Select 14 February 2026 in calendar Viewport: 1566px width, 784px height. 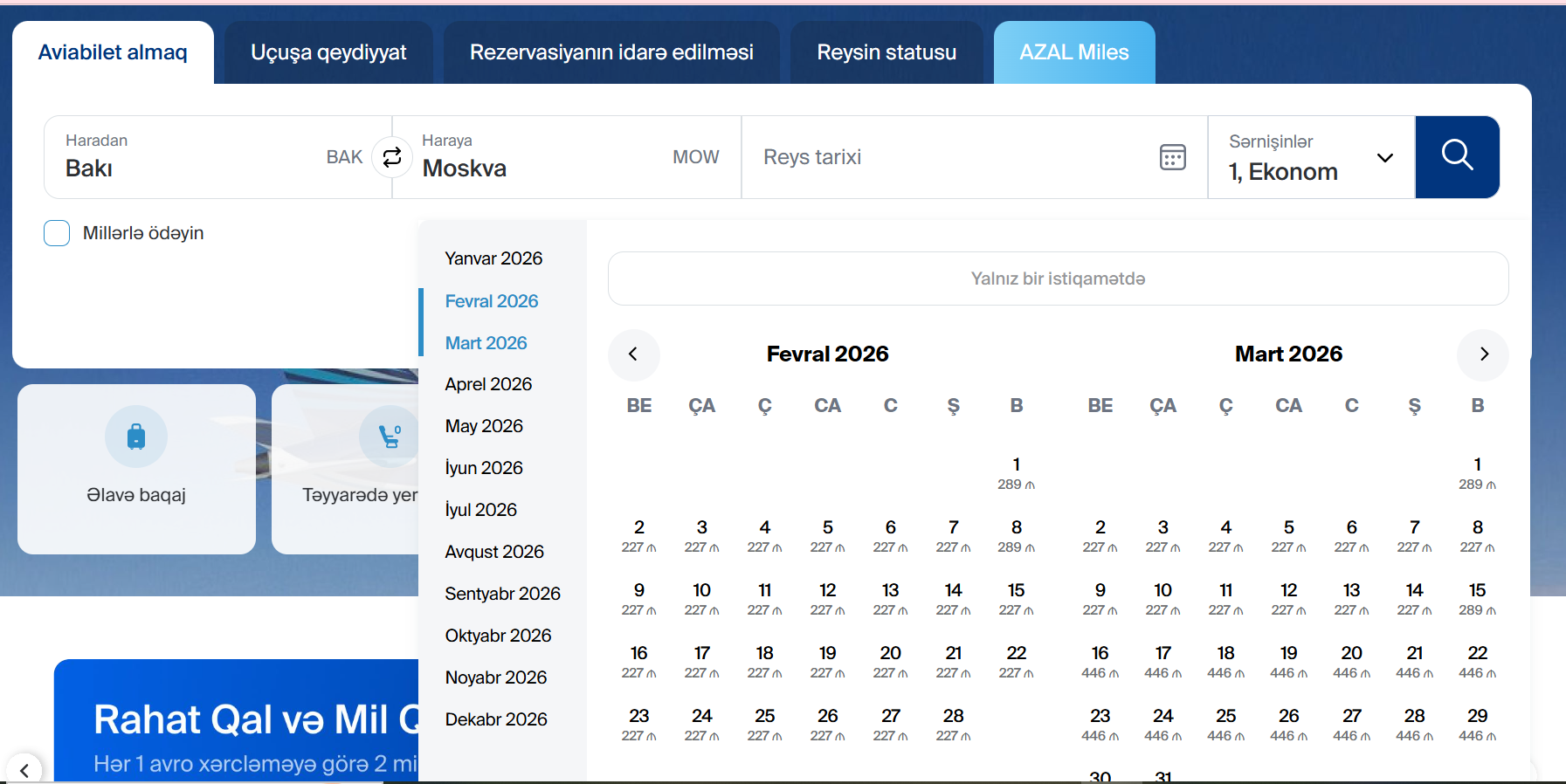click(953, 599)
